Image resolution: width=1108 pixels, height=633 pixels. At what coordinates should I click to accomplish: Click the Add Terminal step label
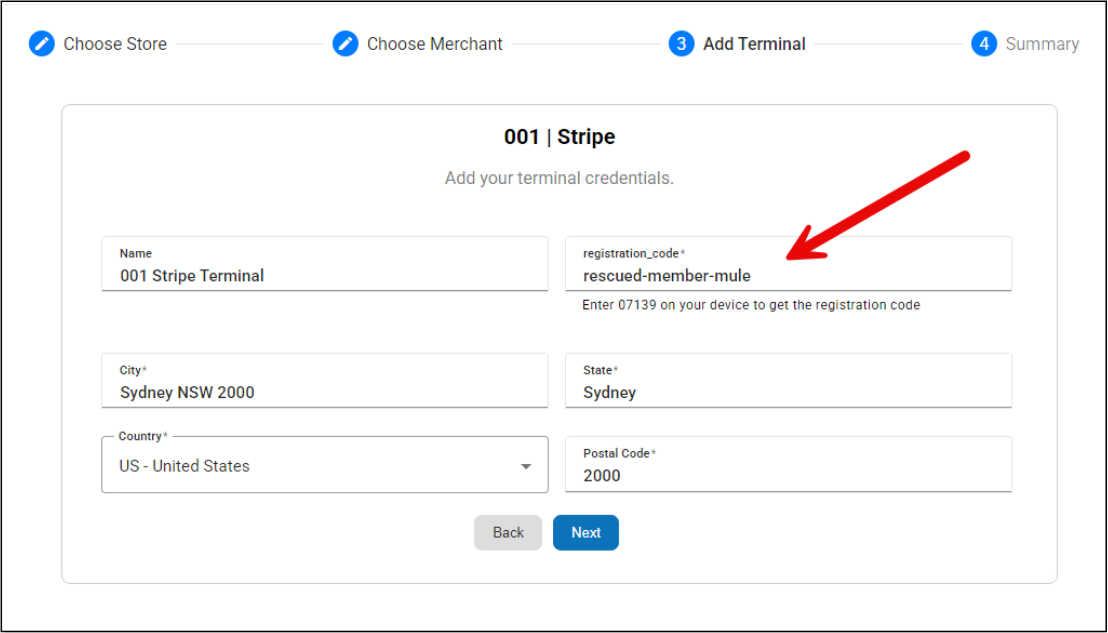coord(754,44)
